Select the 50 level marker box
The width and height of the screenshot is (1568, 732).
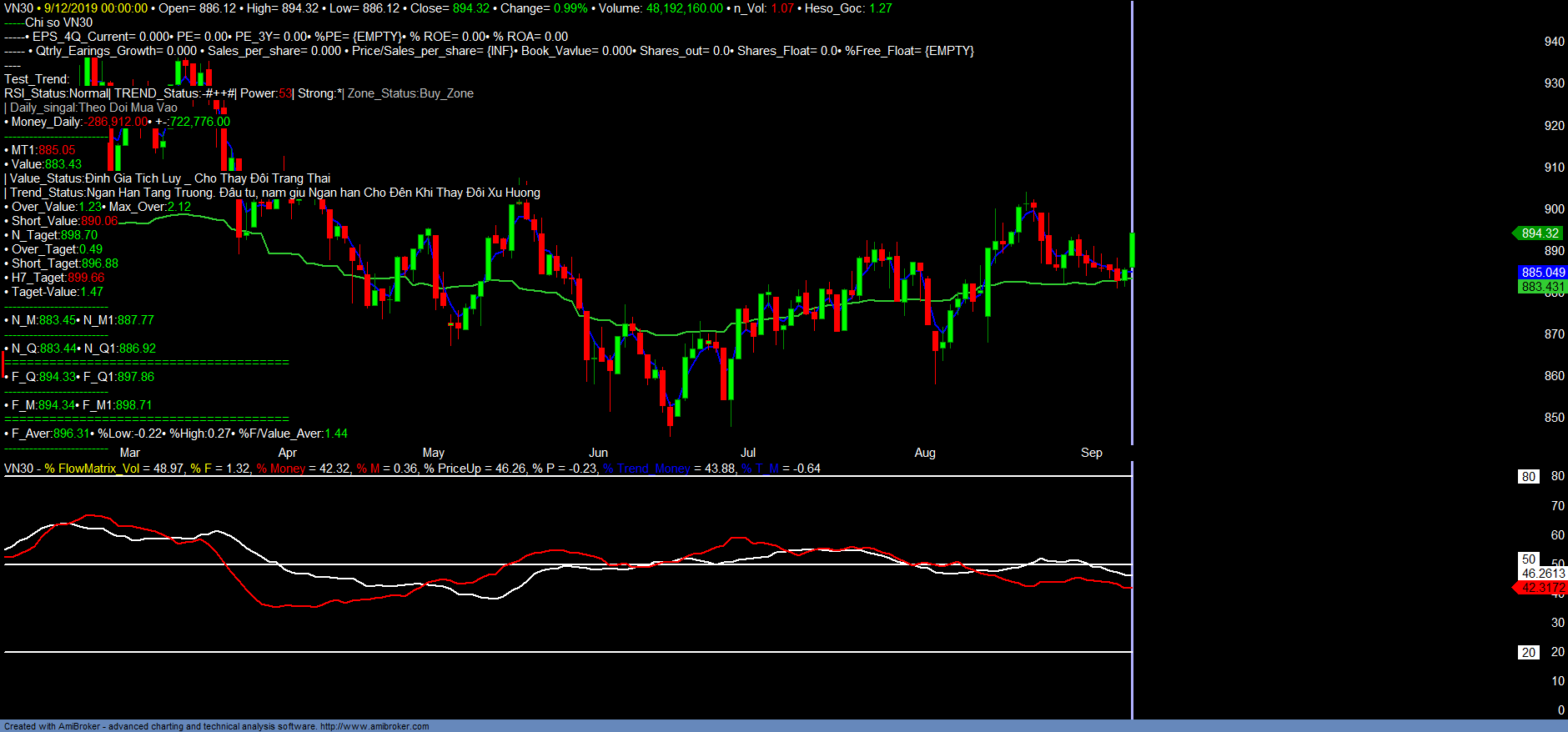pyautogui.click(x=1528, y=559)
